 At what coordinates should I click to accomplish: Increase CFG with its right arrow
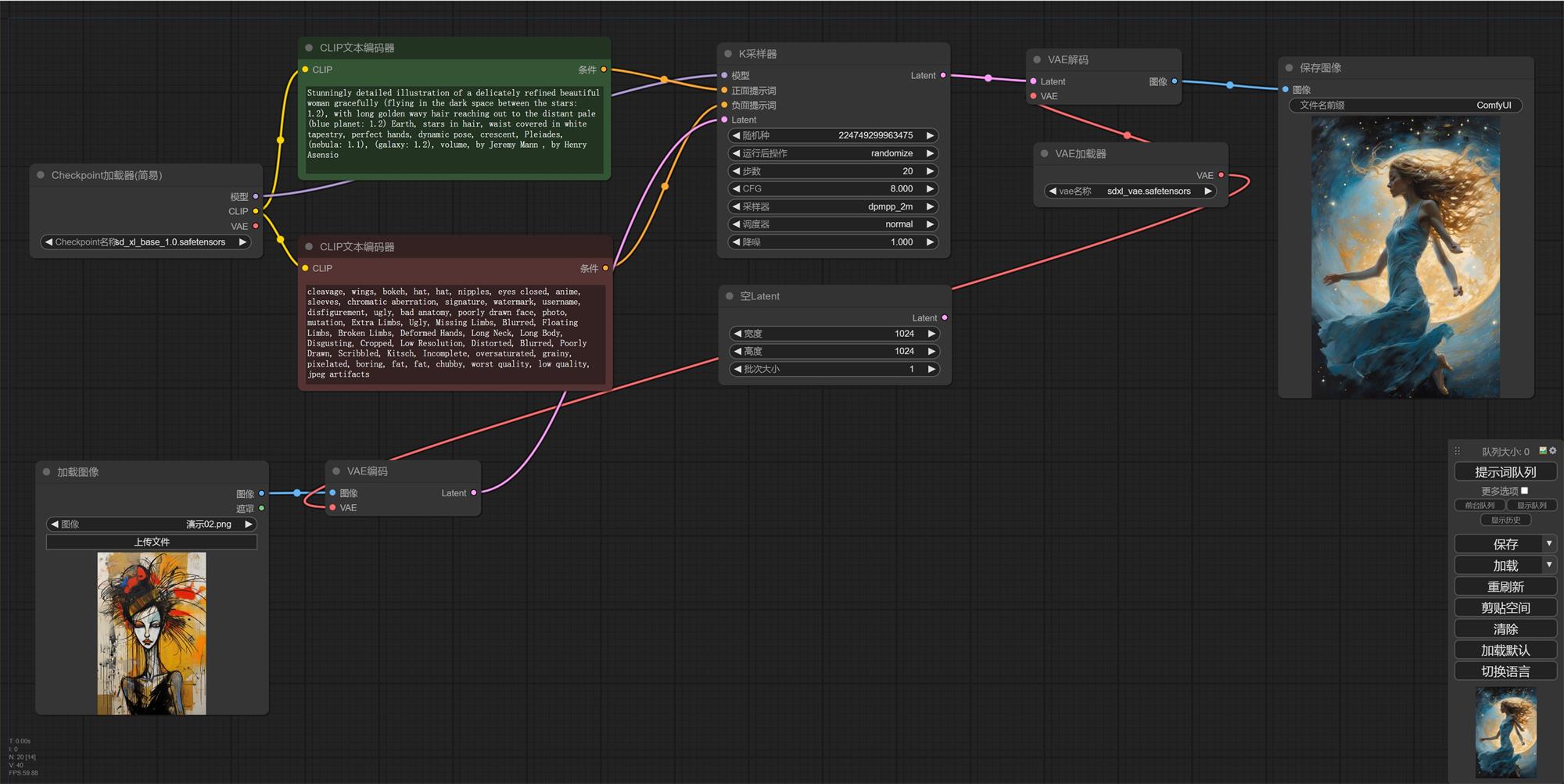(x=930, y=188)
